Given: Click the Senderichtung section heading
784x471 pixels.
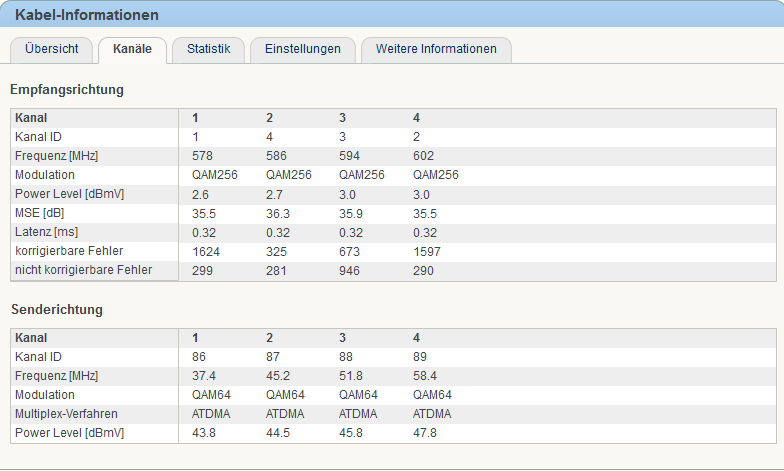Looking at the screenshot, I should (x=57, y=310).
